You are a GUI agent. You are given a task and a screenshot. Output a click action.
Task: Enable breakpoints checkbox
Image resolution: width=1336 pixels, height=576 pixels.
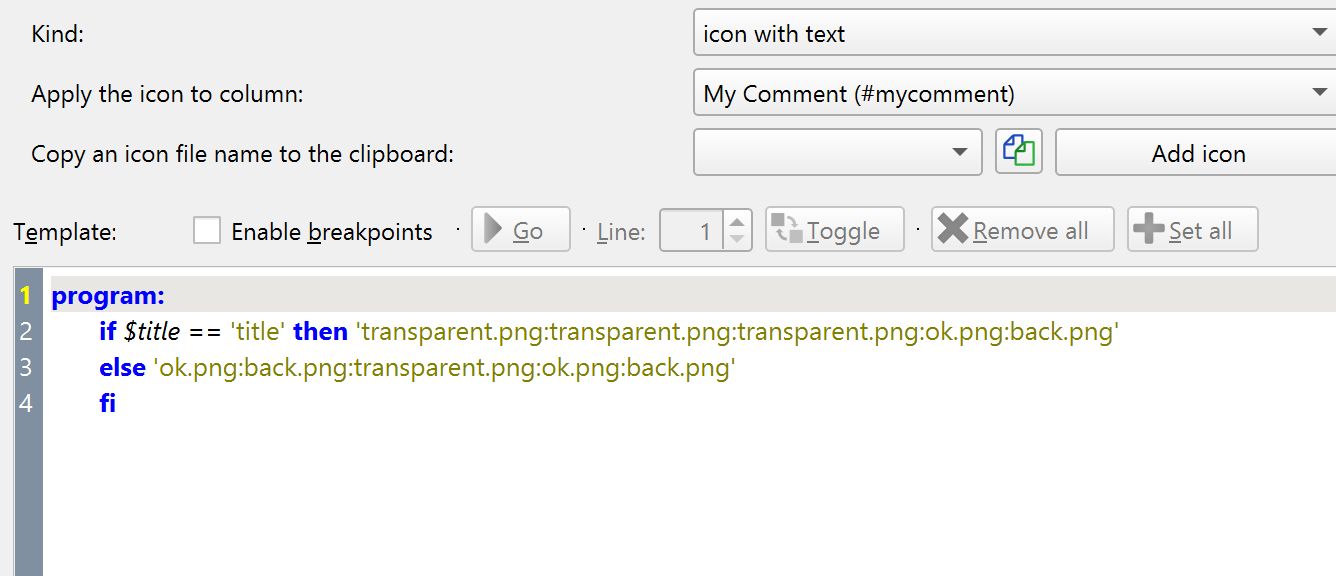pyautogui.click(x=207, y=231)
